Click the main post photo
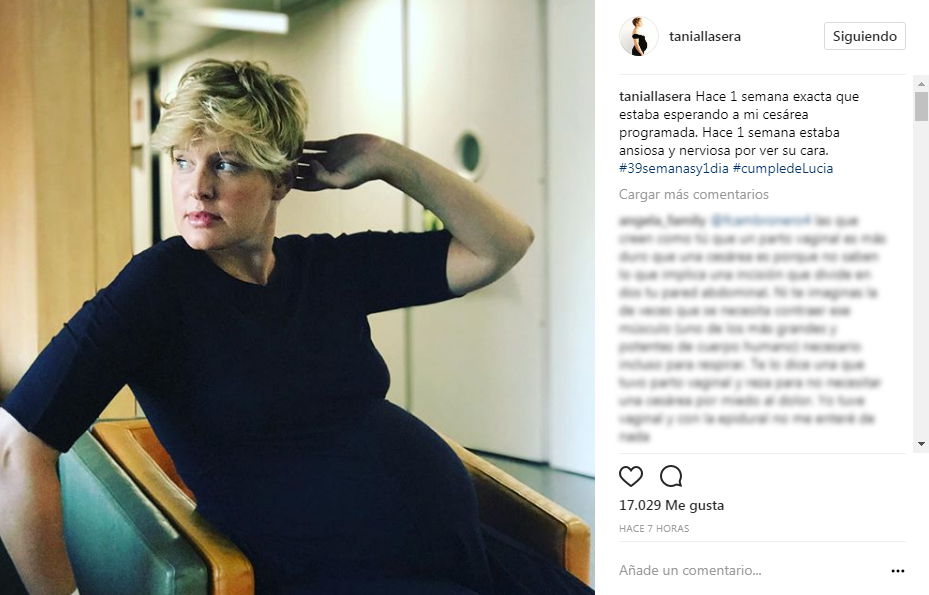Image resolution: width=929 pixels, height=595 pixels. (x=297, y=298)
